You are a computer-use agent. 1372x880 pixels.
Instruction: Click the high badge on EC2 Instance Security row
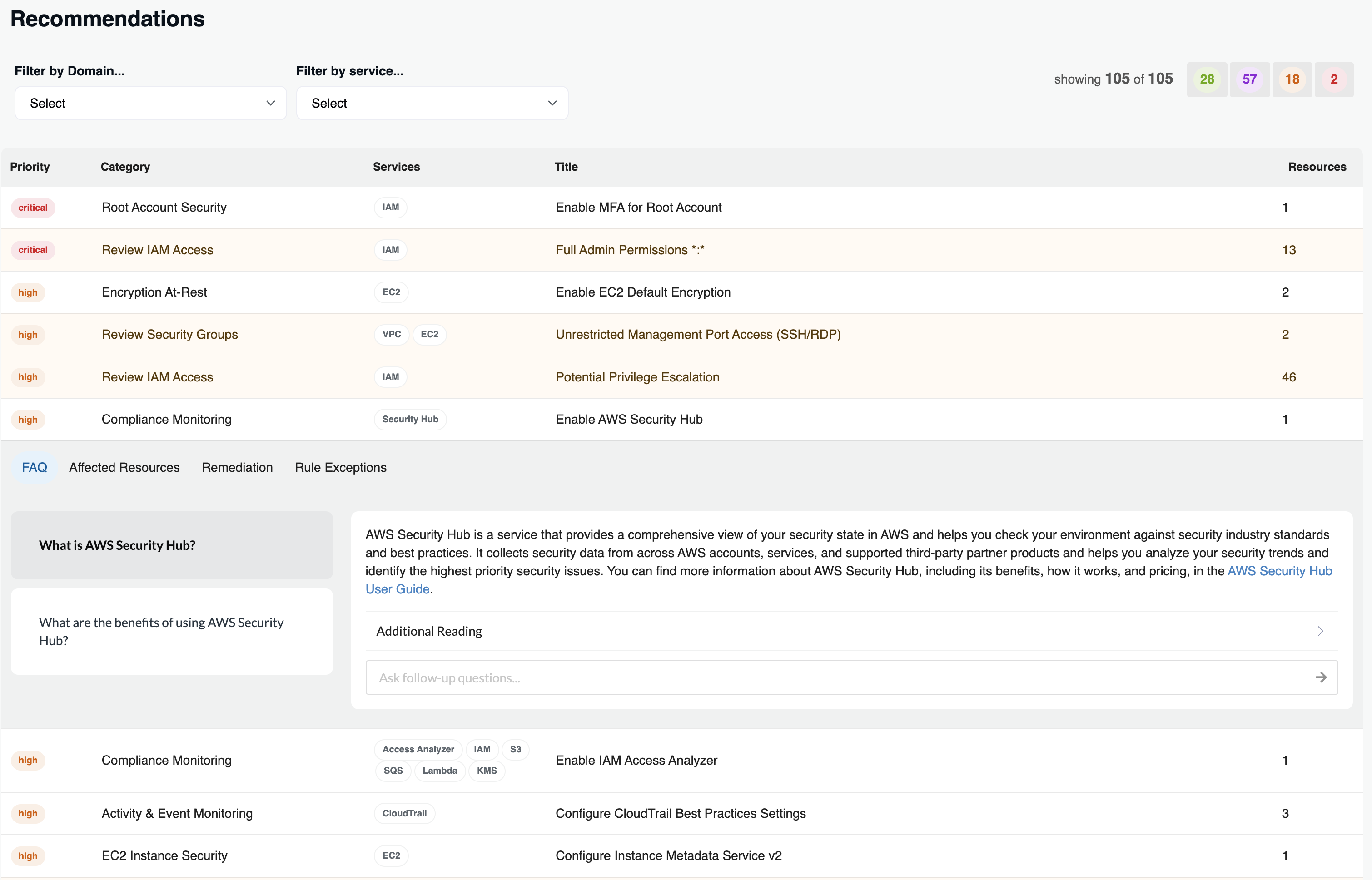[x=27, y=856]
